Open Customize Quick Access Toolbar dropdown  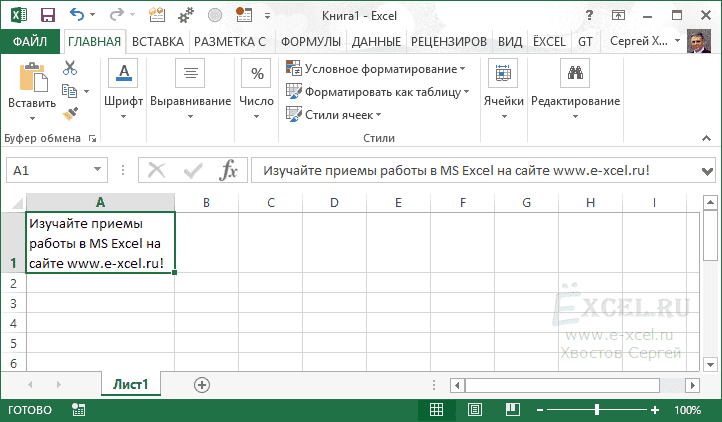(x=267, y=16)
